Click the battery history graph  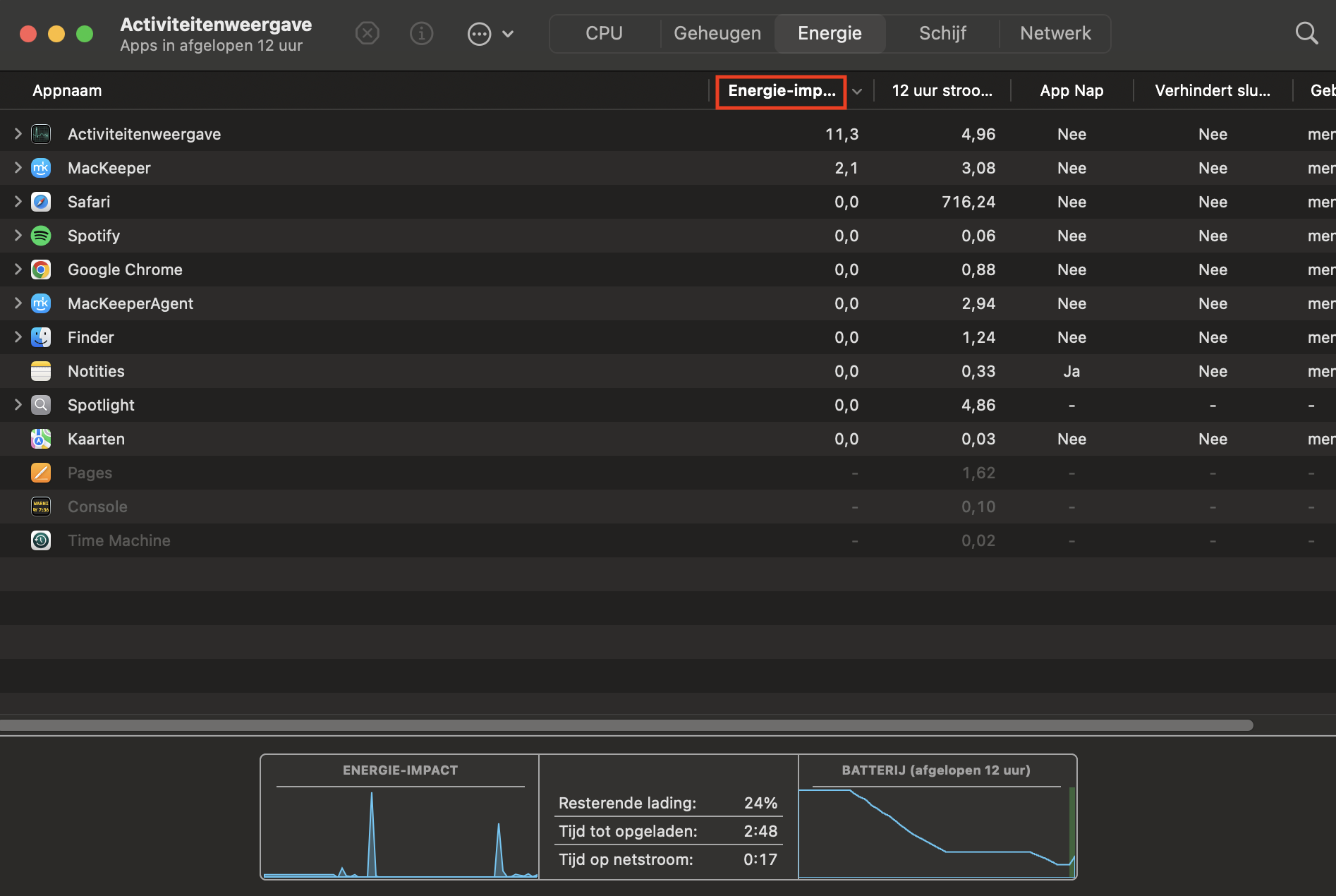[x=936, y=833]
